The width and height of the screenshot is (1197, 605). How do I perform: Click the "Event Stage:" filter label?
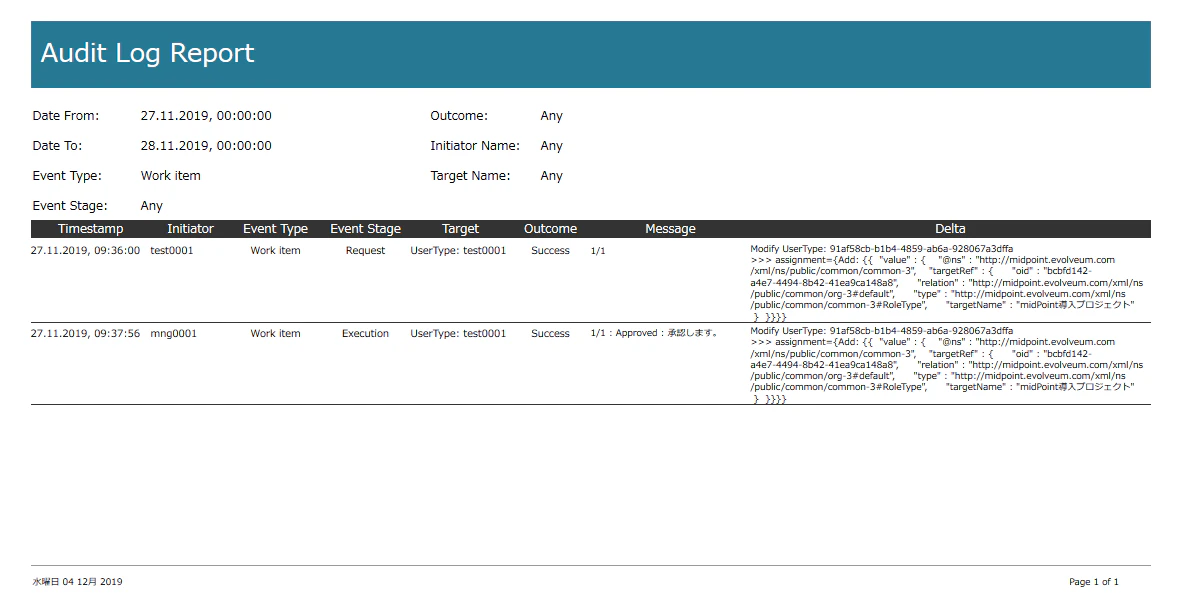coord(70,206)
